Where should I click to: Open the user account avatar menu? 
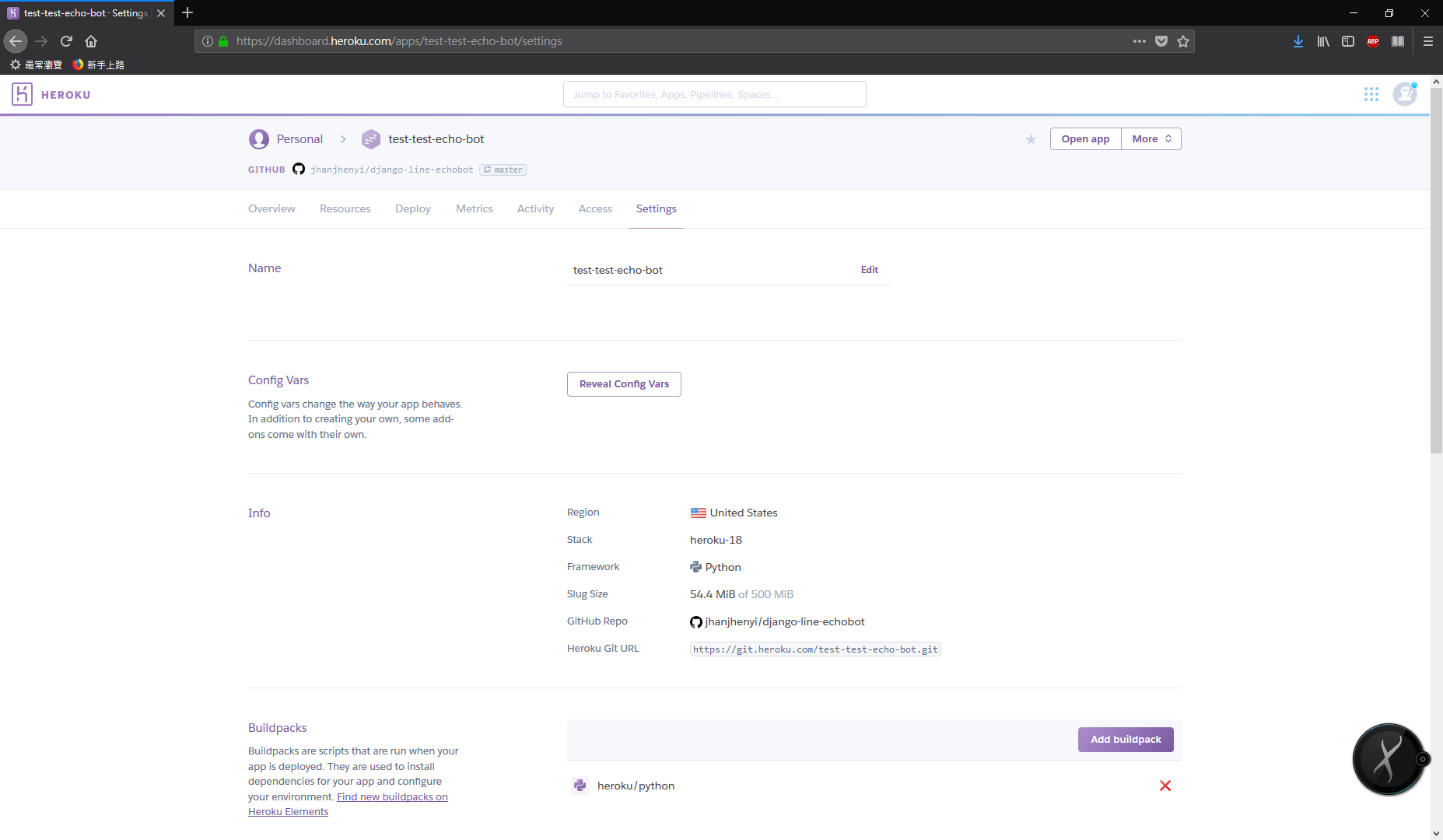pyautogui.click(x=1405, y=94)
